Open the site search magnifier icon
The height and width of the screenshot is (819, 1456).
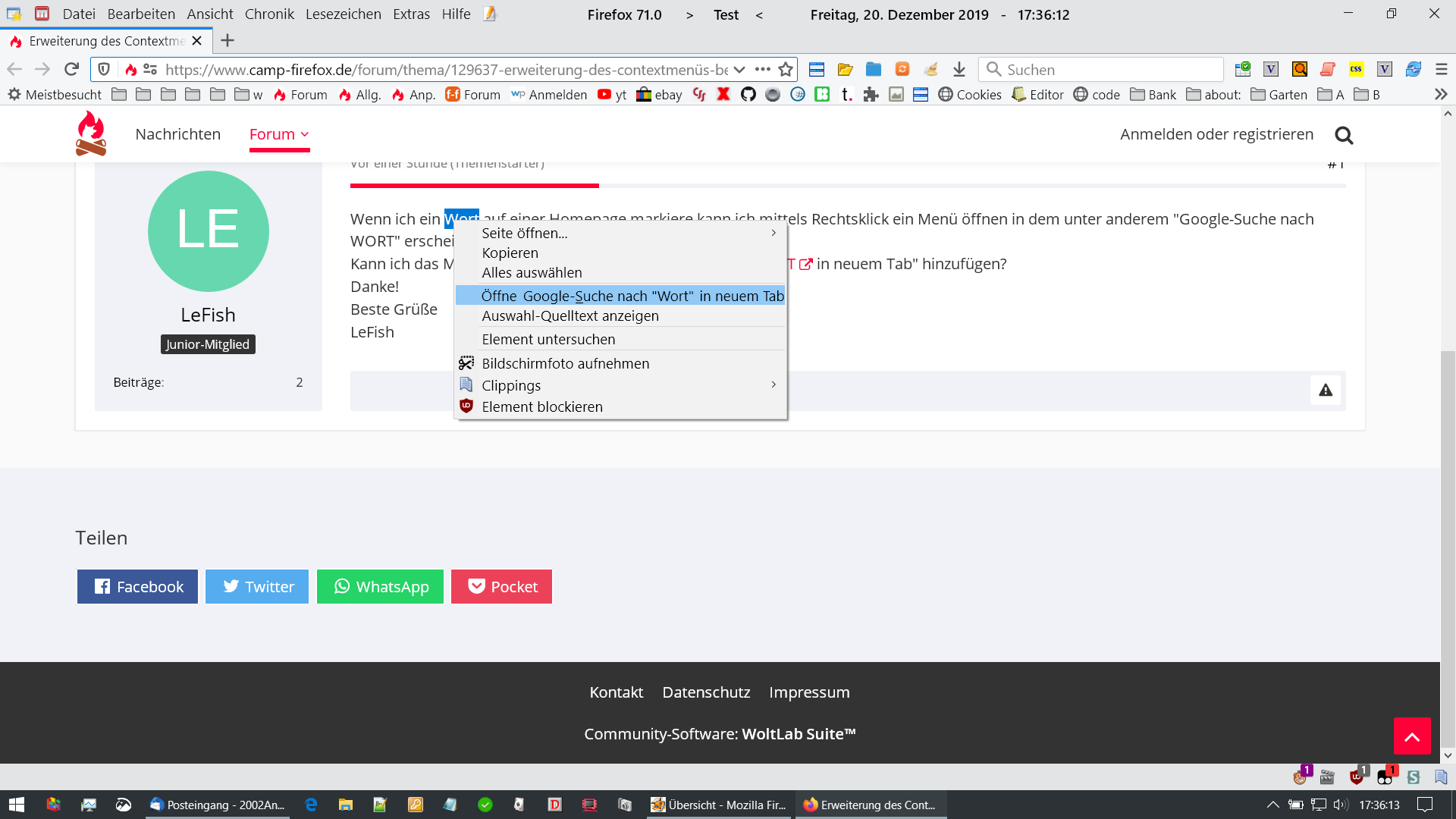coord(1344,135)
